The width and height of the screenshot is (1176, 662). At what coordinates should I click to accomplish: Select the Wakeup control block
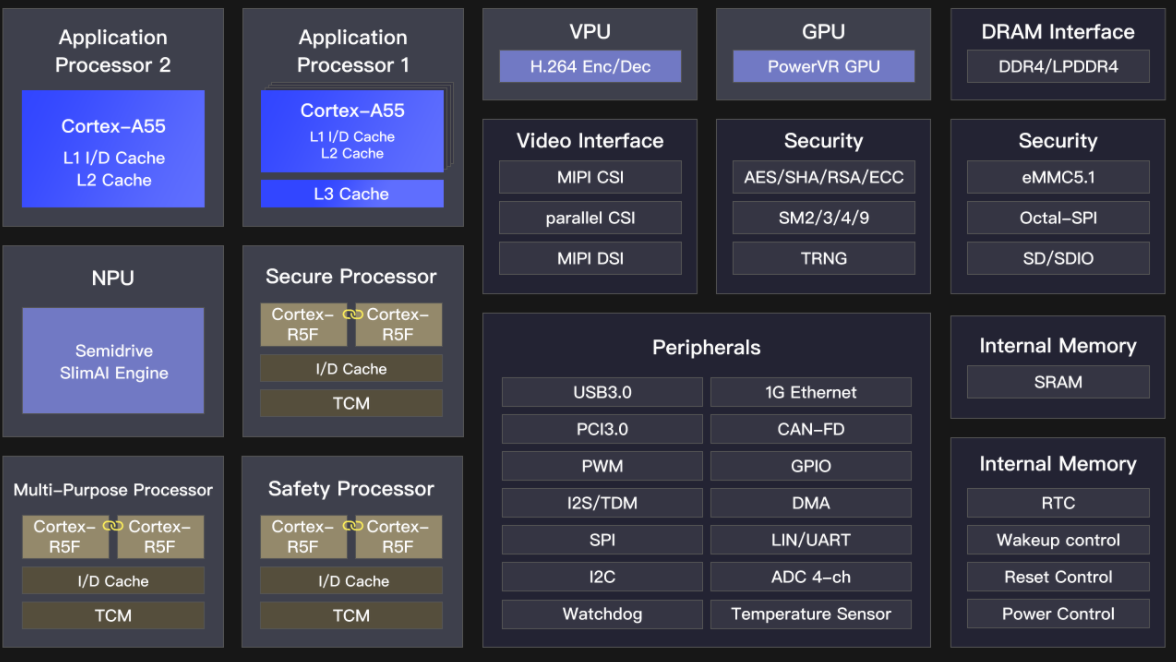(1058, 540)
